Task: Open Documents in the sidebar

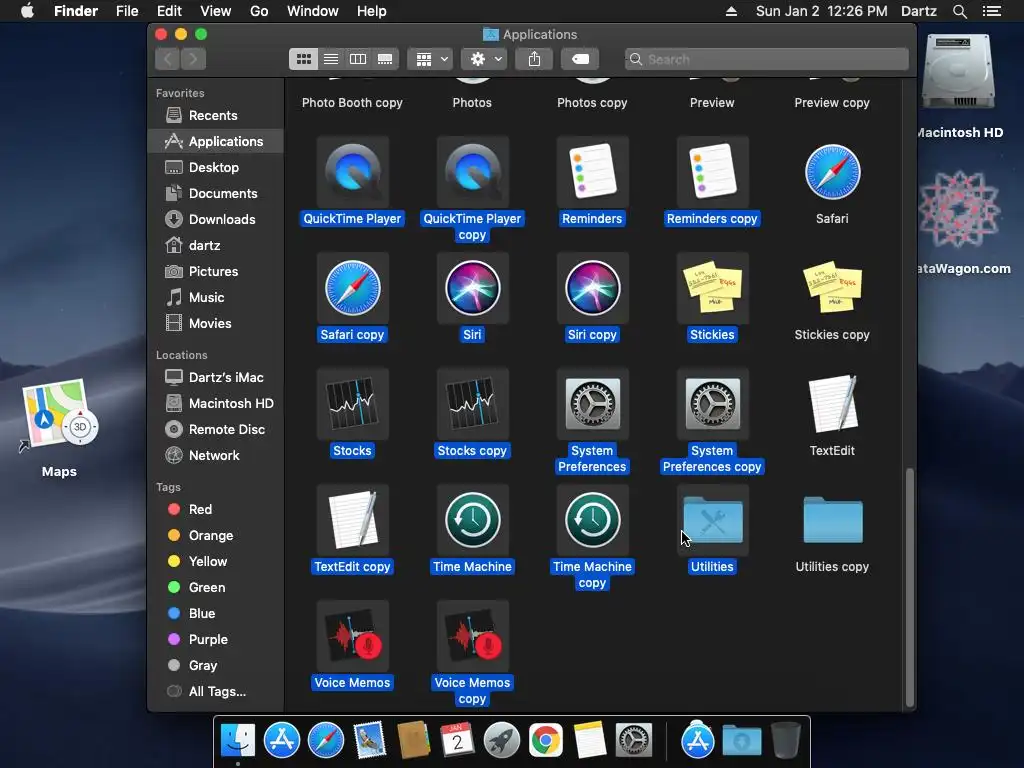Action: (216, 194)
